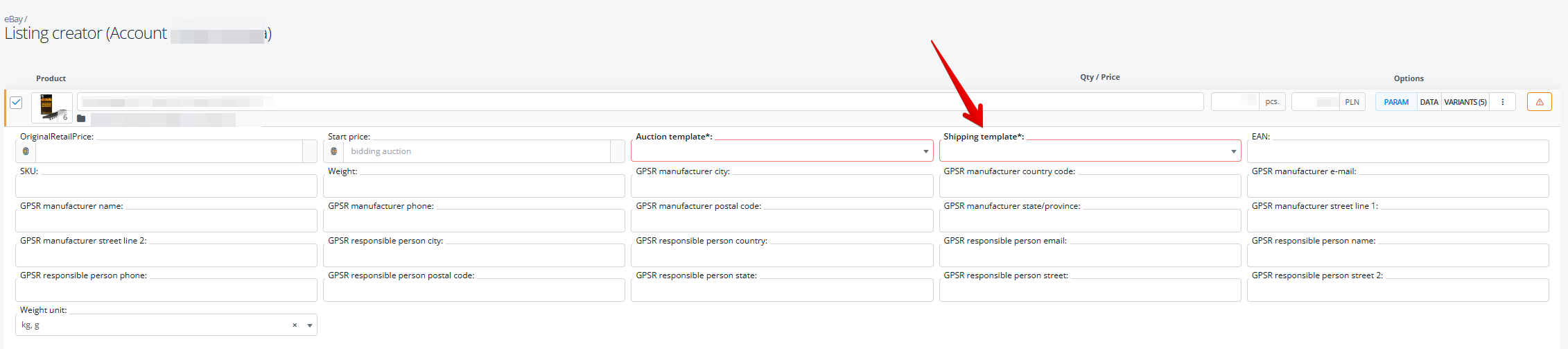Uncheck the product row checkbox
Image resolution: width=1568 pixels, height=349 pixels.
17,102
